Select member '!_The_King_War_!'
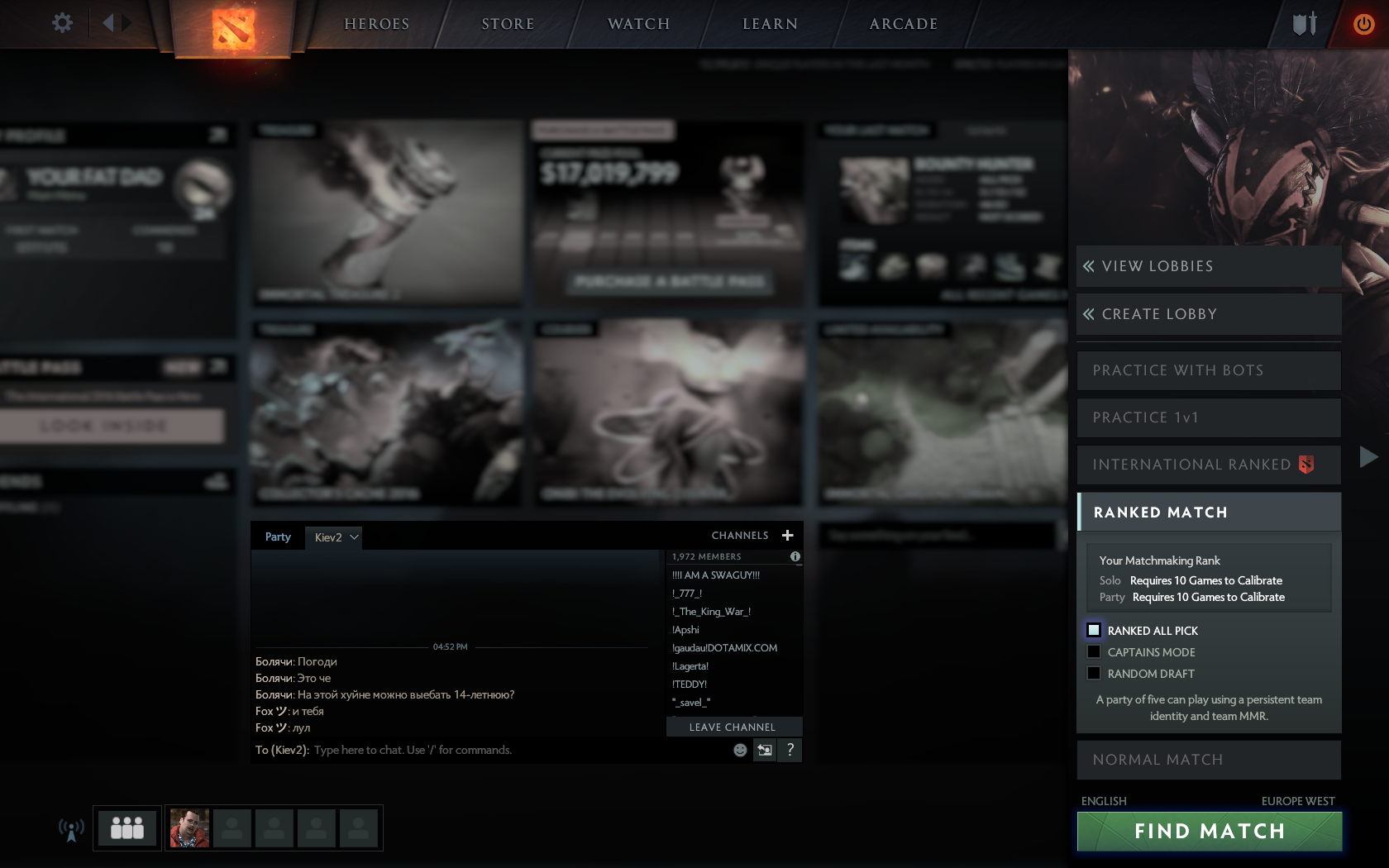The width and height of the screenshot is (1389, 868). pyautogui.click(x=712, y=612)
